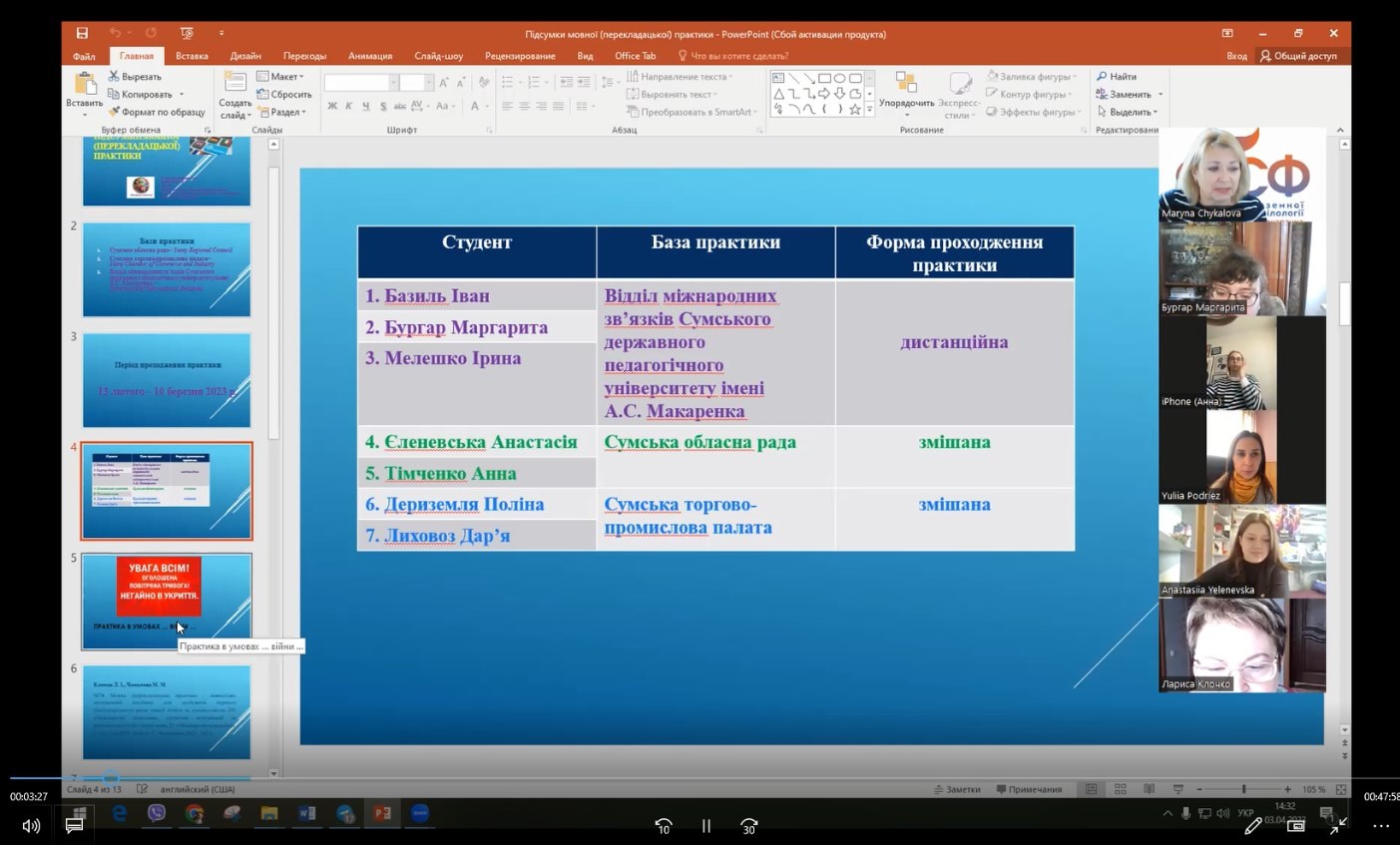Click the Undo arrow in the quick access toolbar
This screenshot has height=845, width=1400.
pyautogui.click(x=115, y=33)
